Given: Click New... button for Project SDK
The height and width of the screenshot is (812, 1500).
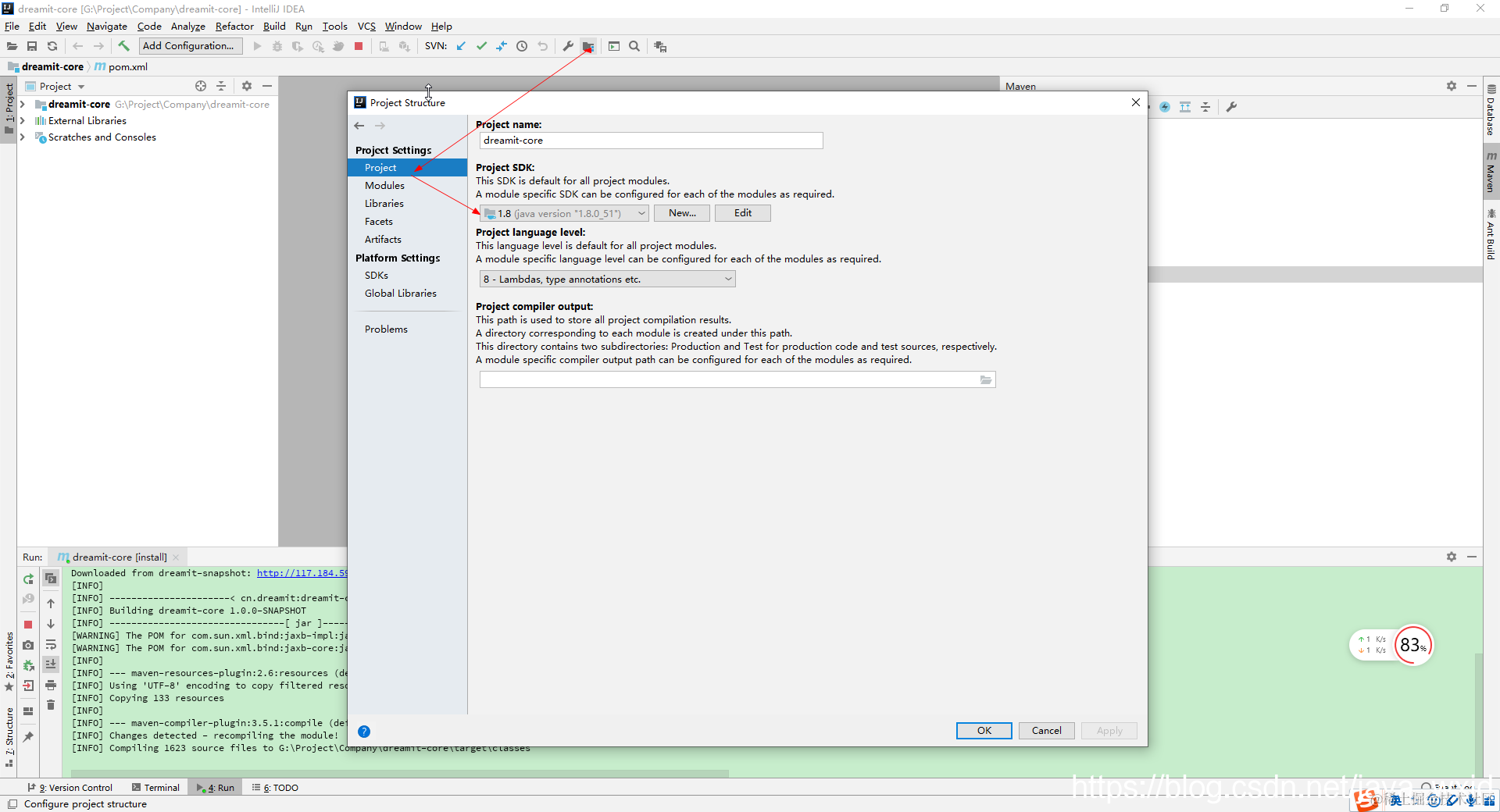Looking at the screenshot, I should point(682,213).
